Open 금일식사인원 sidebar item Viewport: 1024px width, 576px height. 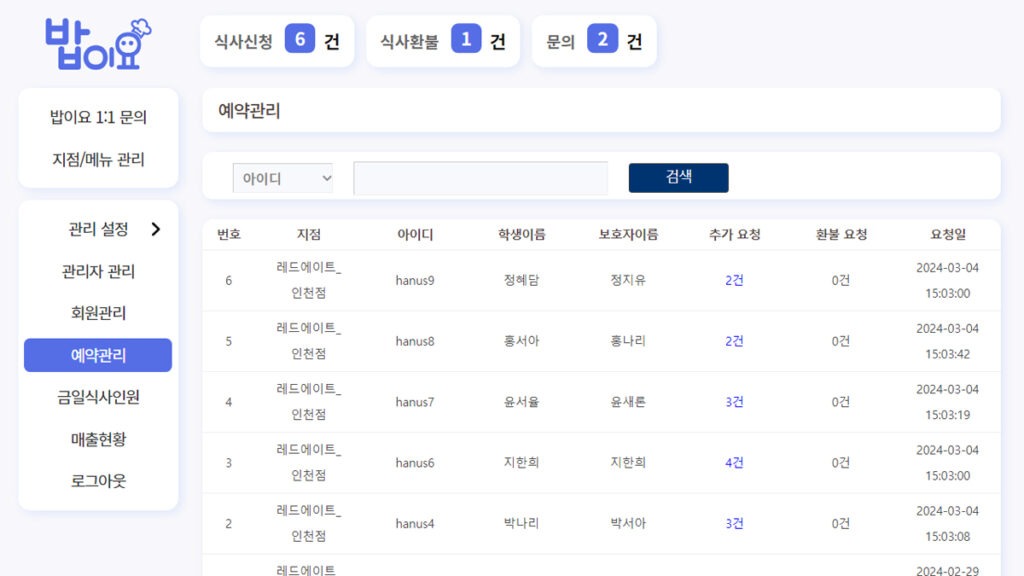[98, 397]
